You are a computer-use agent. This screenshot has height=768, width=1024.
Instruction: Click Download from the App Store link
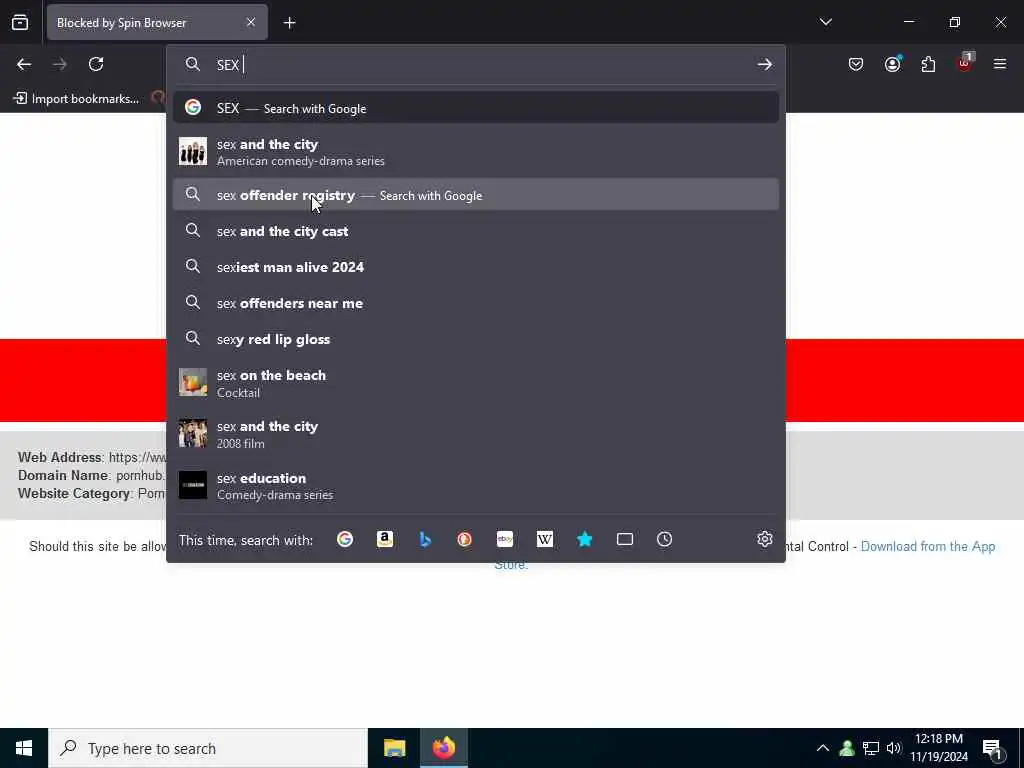[x=927, y=547]
